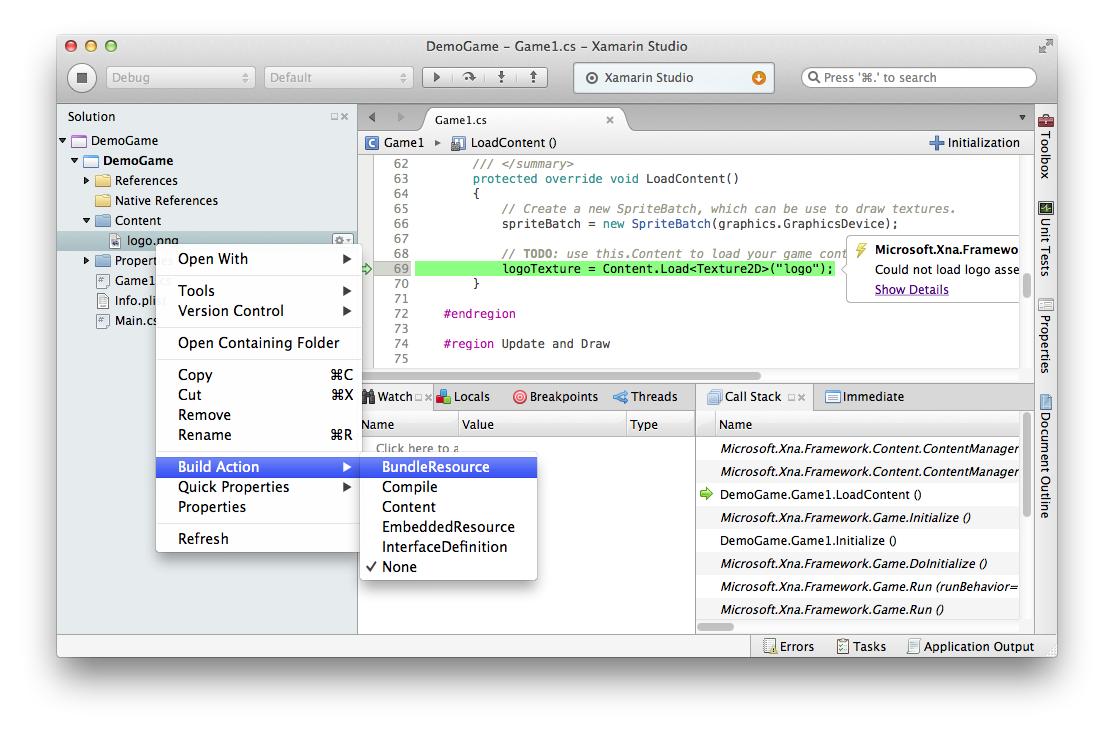Open the Open With submenu
1114x736 pixels.
(259, 259)
